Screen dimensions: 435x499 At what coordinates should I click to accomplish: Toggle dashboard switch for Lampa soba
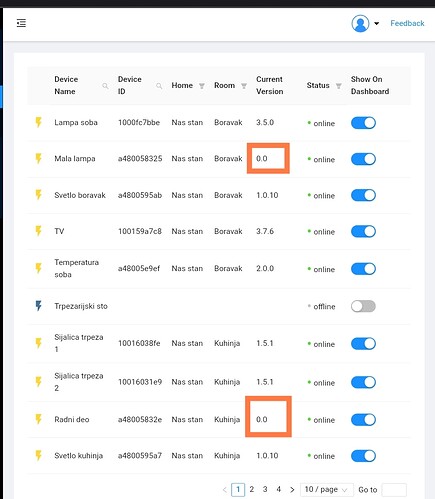(x=363, y=123)
